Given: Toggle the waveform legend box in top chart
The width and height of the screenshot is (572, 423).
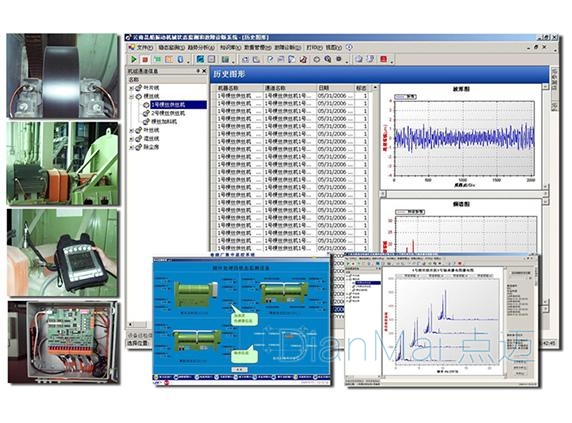Looking at the screenshot, I should tap(406, 97).
